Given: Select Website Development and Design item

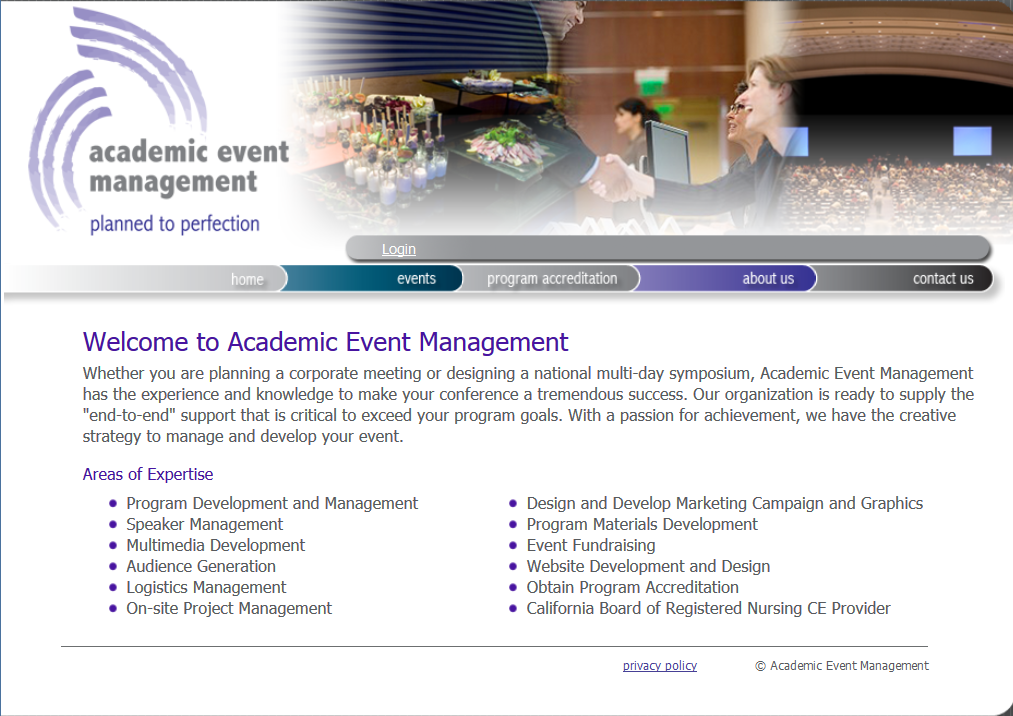Looking at the screenshot, I should pos(648,566).
